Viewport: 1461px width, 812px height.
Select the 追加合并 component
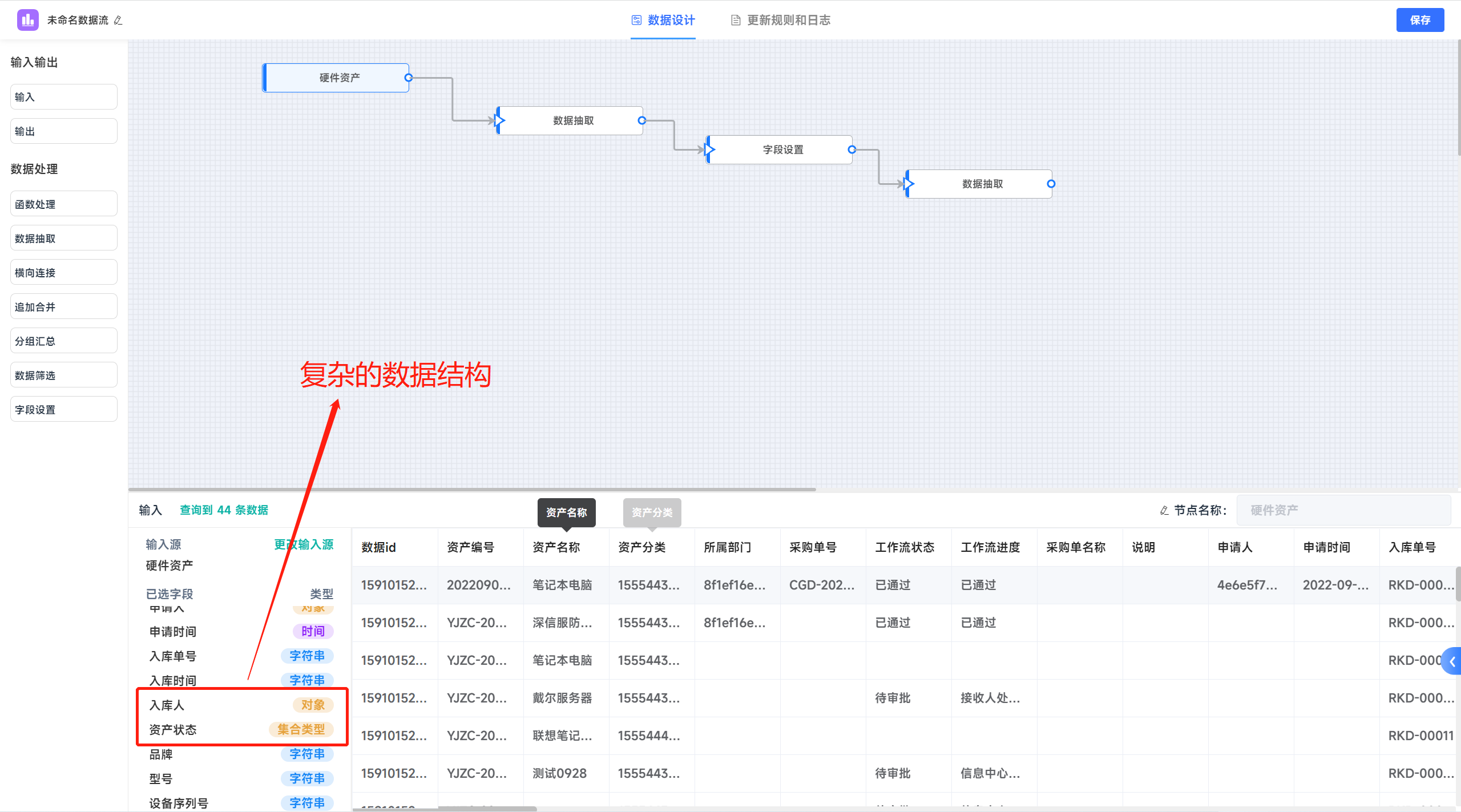pyautogui.click(x=64, y=306)
